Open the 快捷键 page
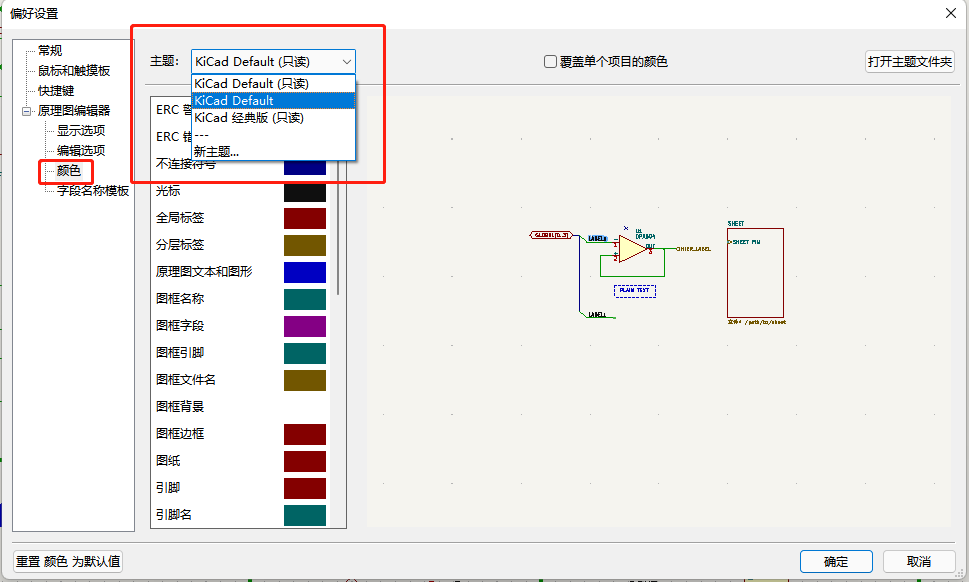969x582 pixels. point(56,91)
